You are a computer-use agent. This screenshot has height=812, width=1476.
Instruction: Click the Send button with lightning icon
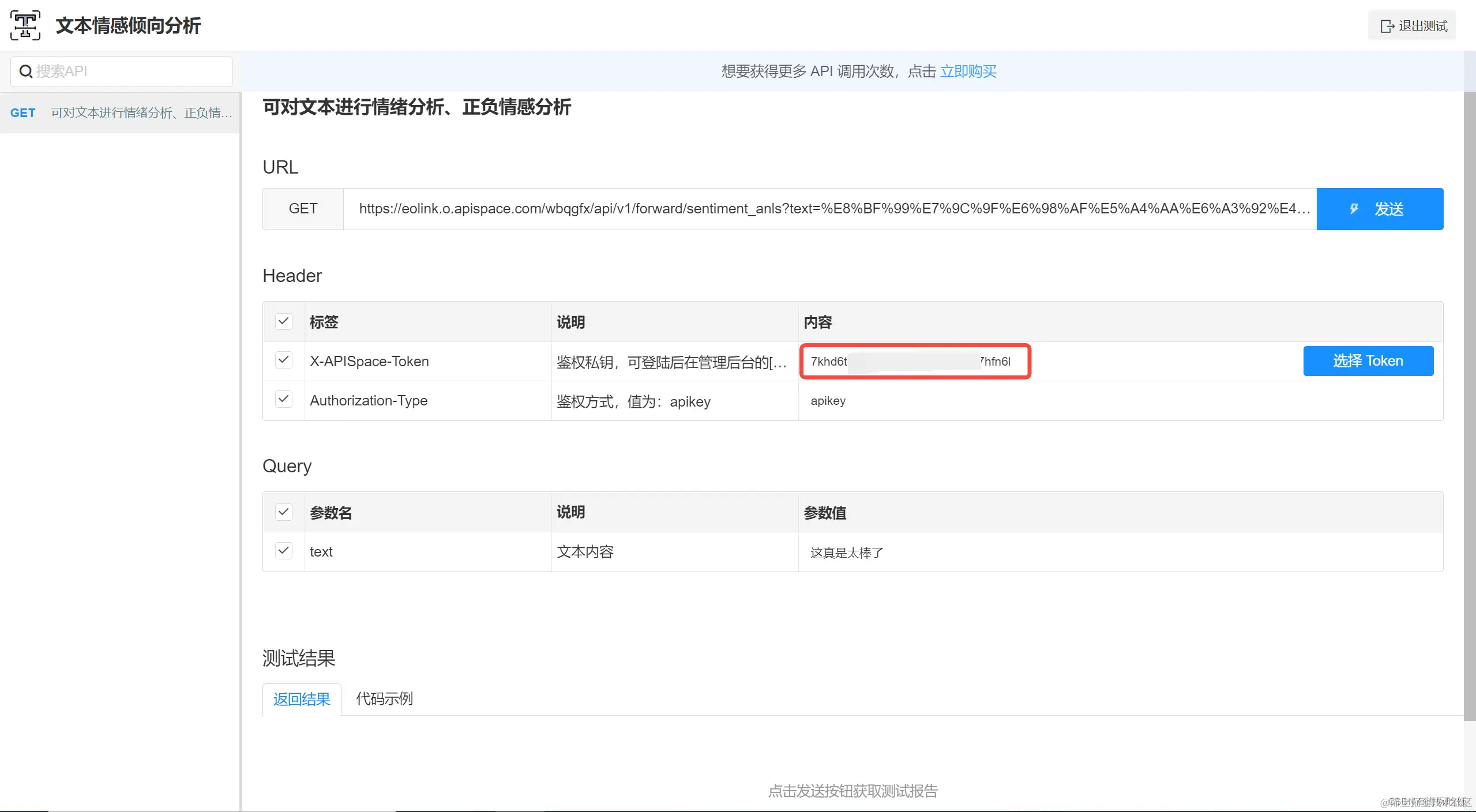[1379, 209]
